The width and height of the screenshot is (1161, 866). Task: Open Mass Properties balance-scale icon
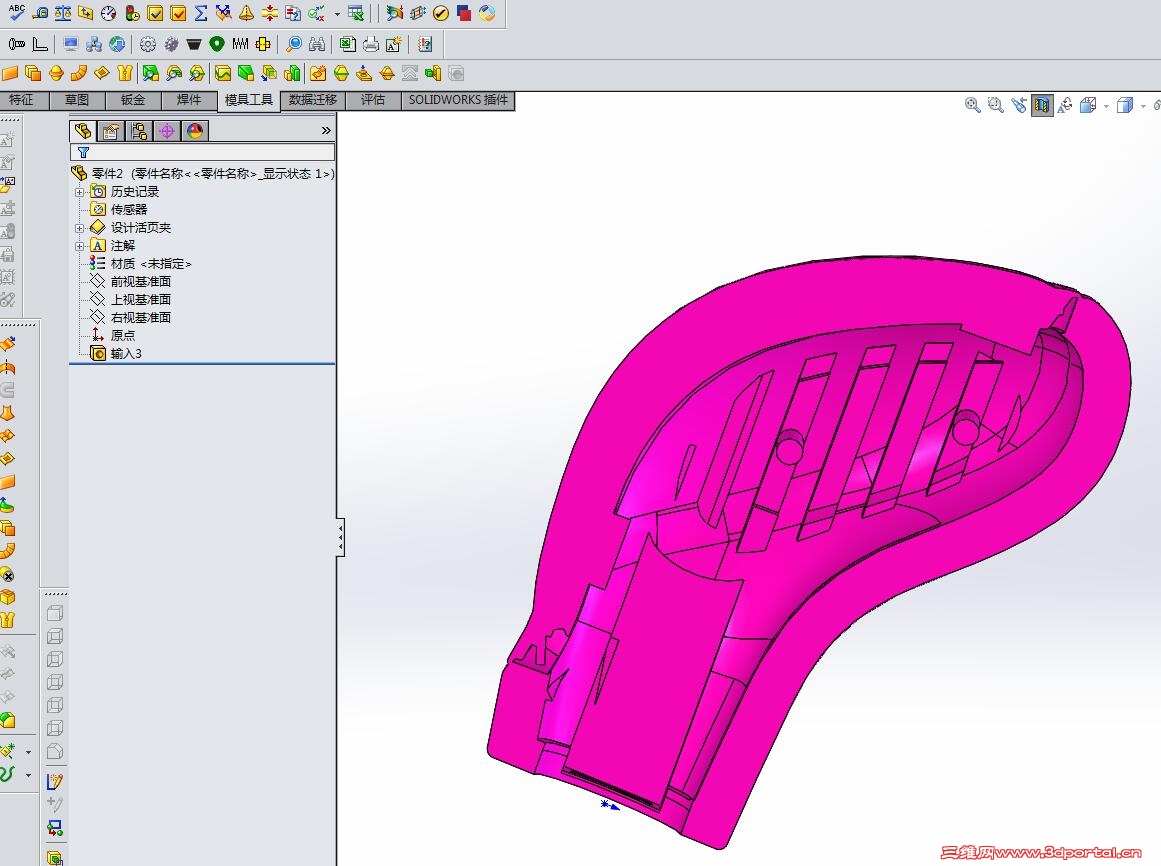click(63, 13)
